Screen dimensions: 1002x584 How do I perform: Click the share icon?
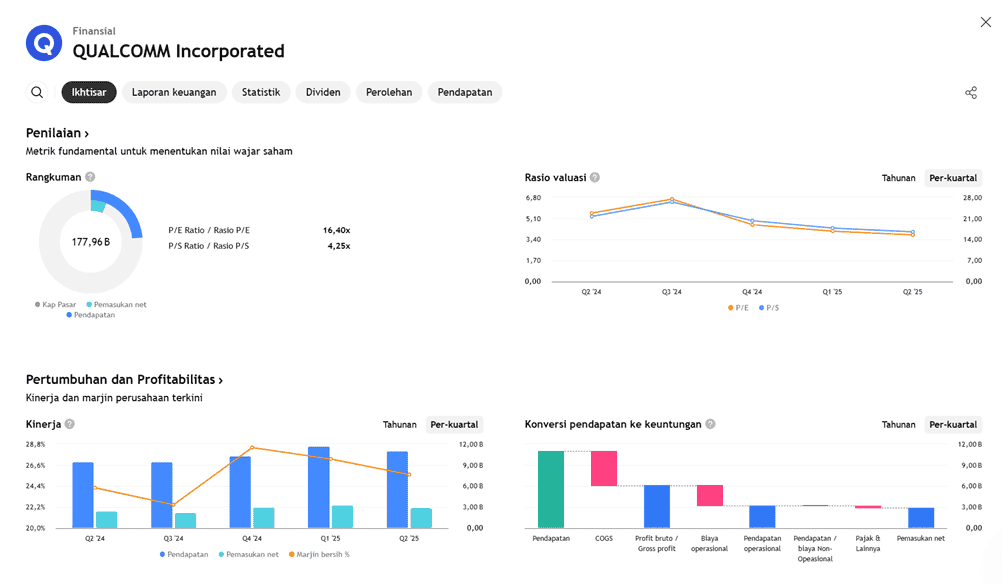pyautogui.click(x=971, y=93)
